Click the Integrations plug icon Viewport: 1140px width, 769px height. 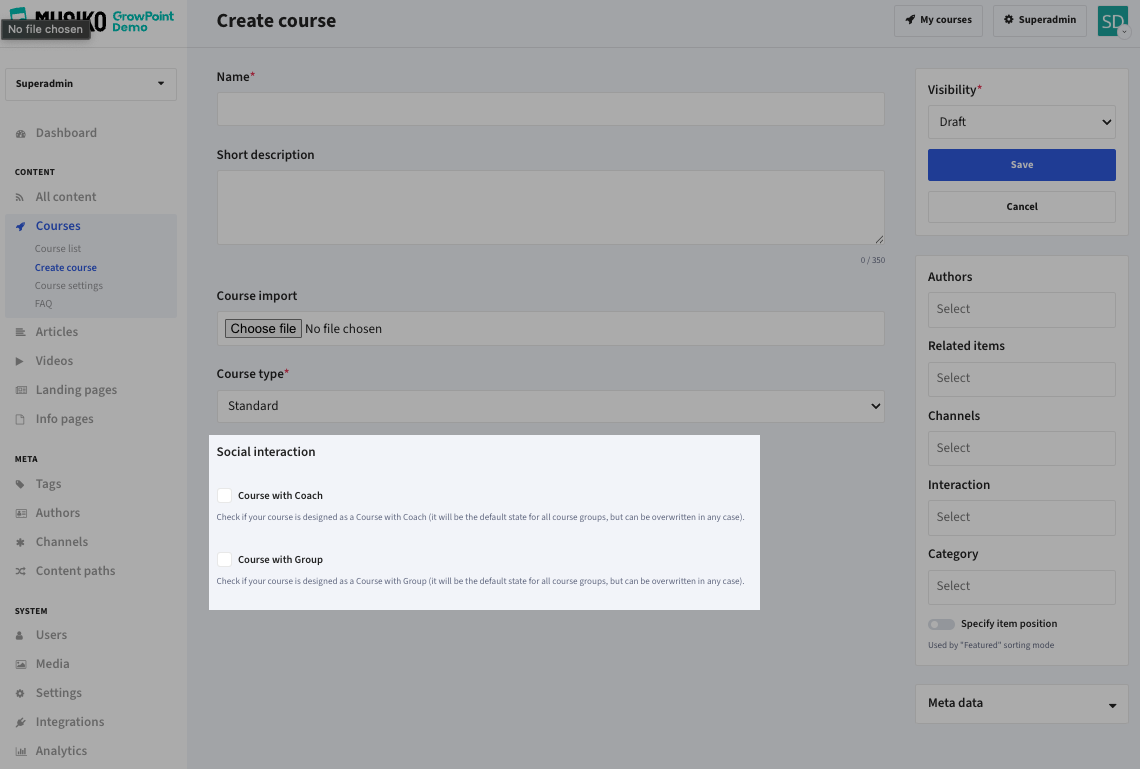[x=20, y=722]
